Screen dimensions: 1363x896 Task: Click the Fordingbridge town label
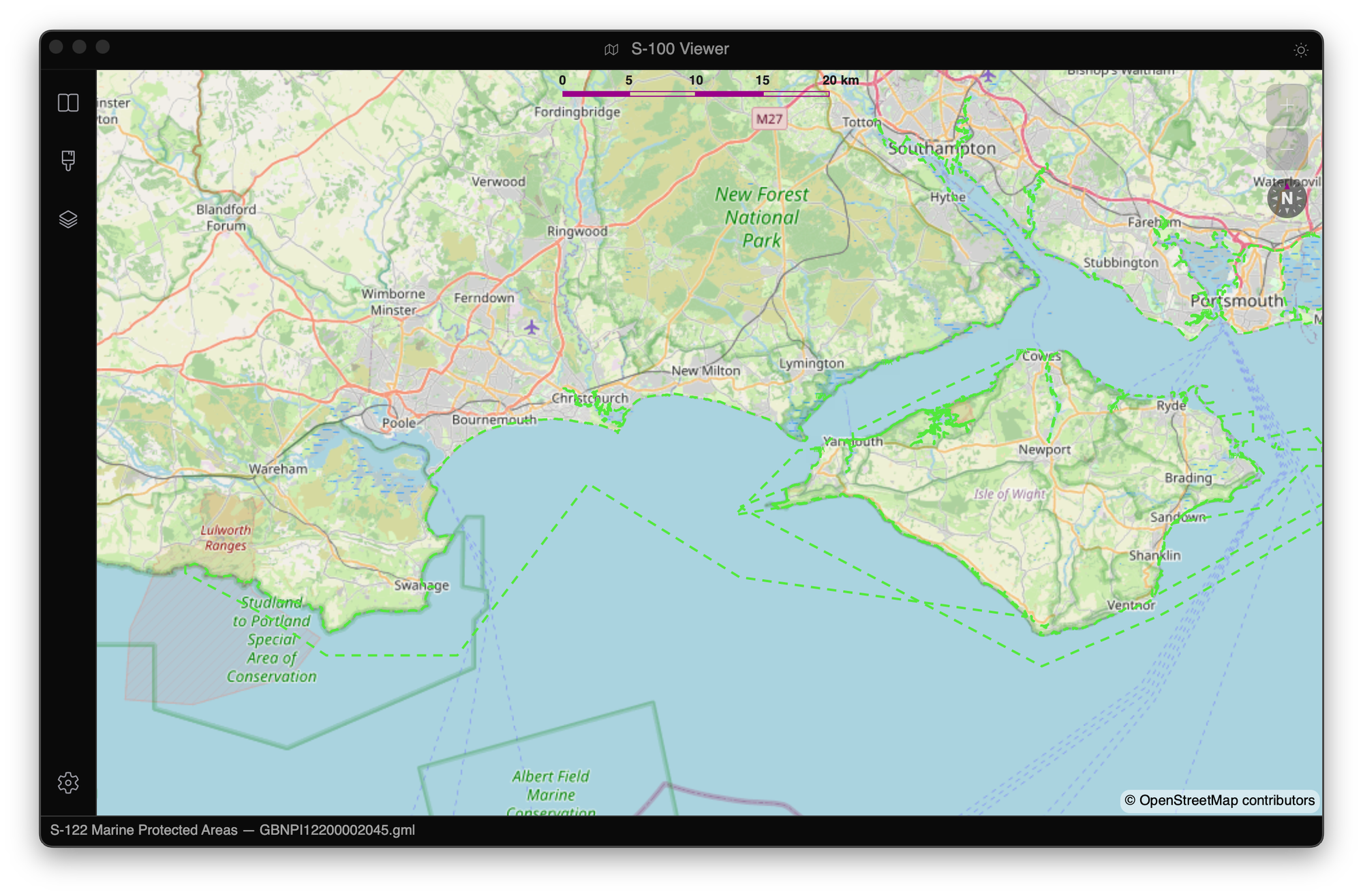(x=577, y=112)
